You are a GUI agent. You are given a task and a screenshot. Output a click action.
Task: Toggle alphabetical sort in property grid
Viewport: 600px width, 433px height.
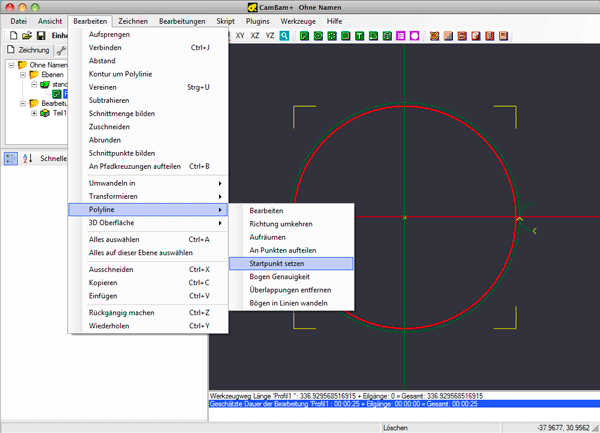pos(28,158)
